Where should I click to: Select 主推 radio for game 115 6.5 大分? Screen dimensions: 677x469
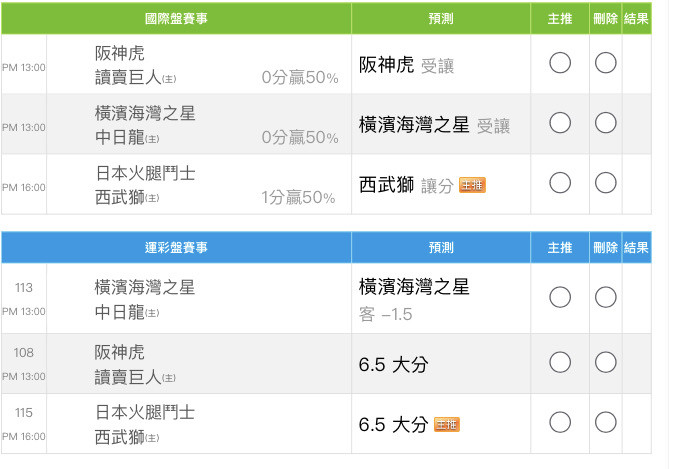560,422
